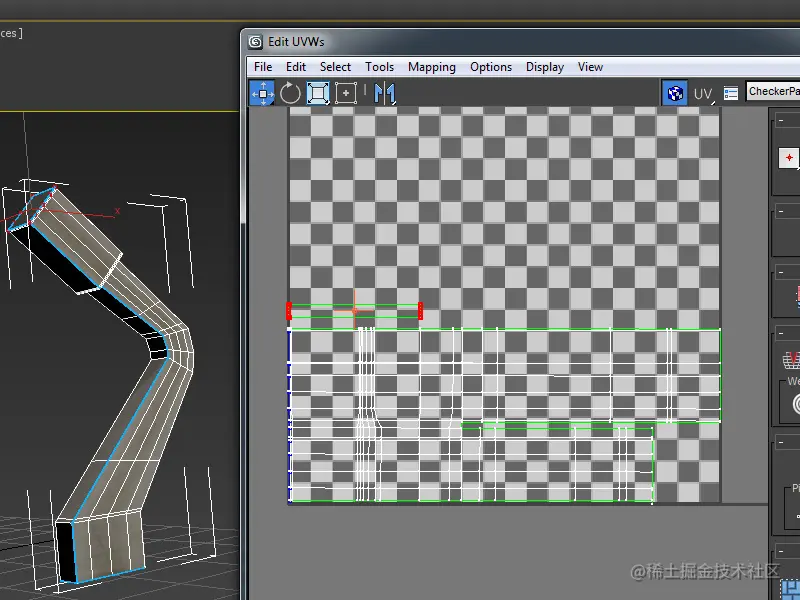
Task: Open the File menu in Edit UVWs
Action: pos(263,67)
